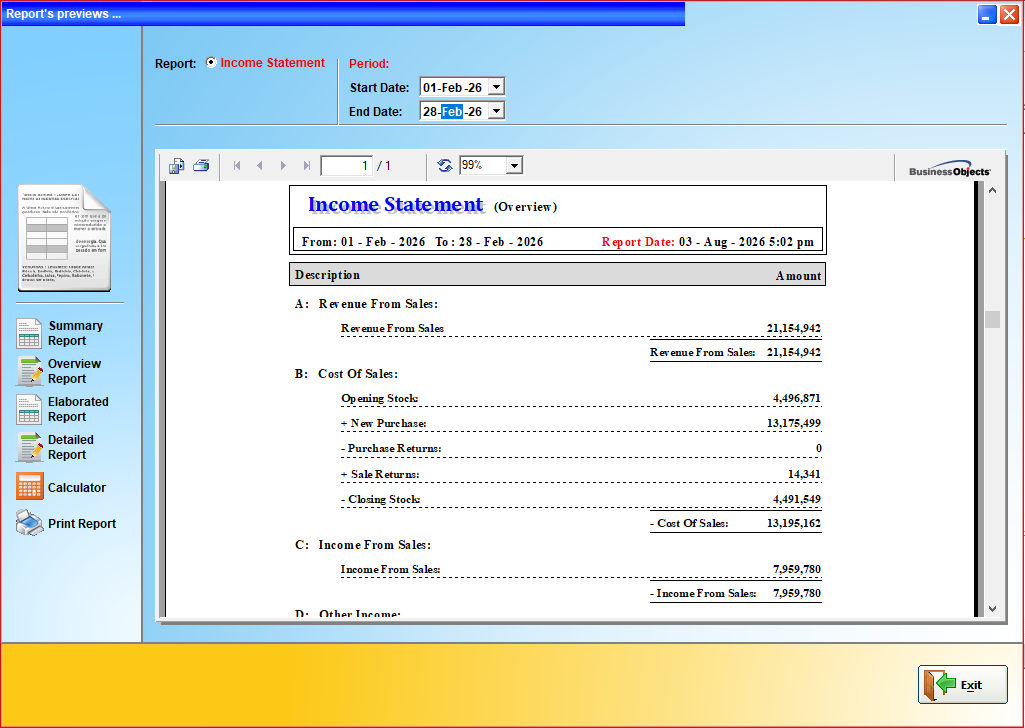Open the End Date dropdown arrow

click(497, 111)
